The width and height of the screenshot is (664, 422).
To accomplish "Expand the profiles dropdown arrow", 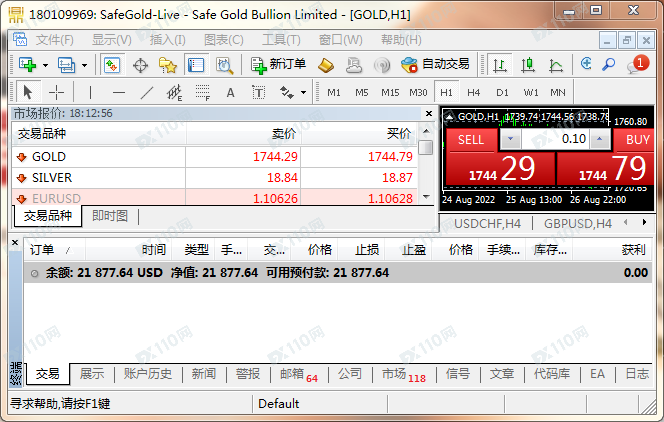I will [84, 65].
